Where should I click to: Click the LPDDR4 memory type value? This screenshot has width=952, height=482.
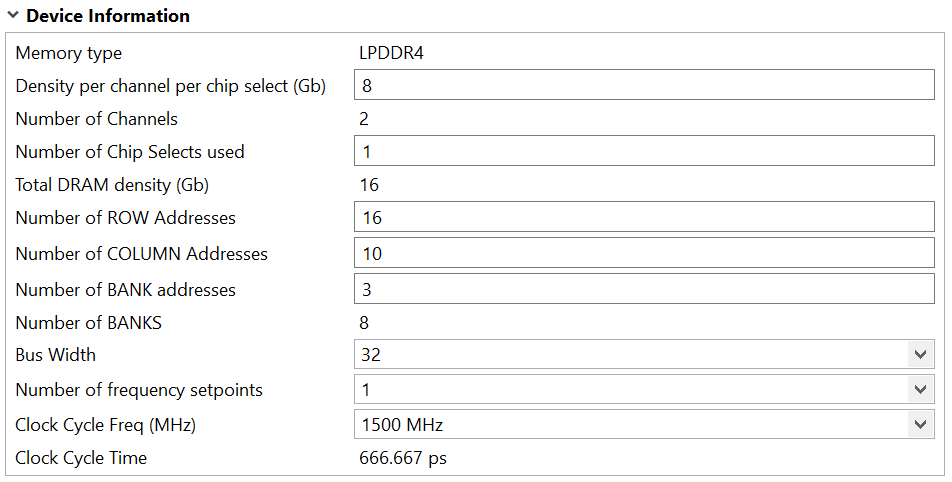click(391, 53)
